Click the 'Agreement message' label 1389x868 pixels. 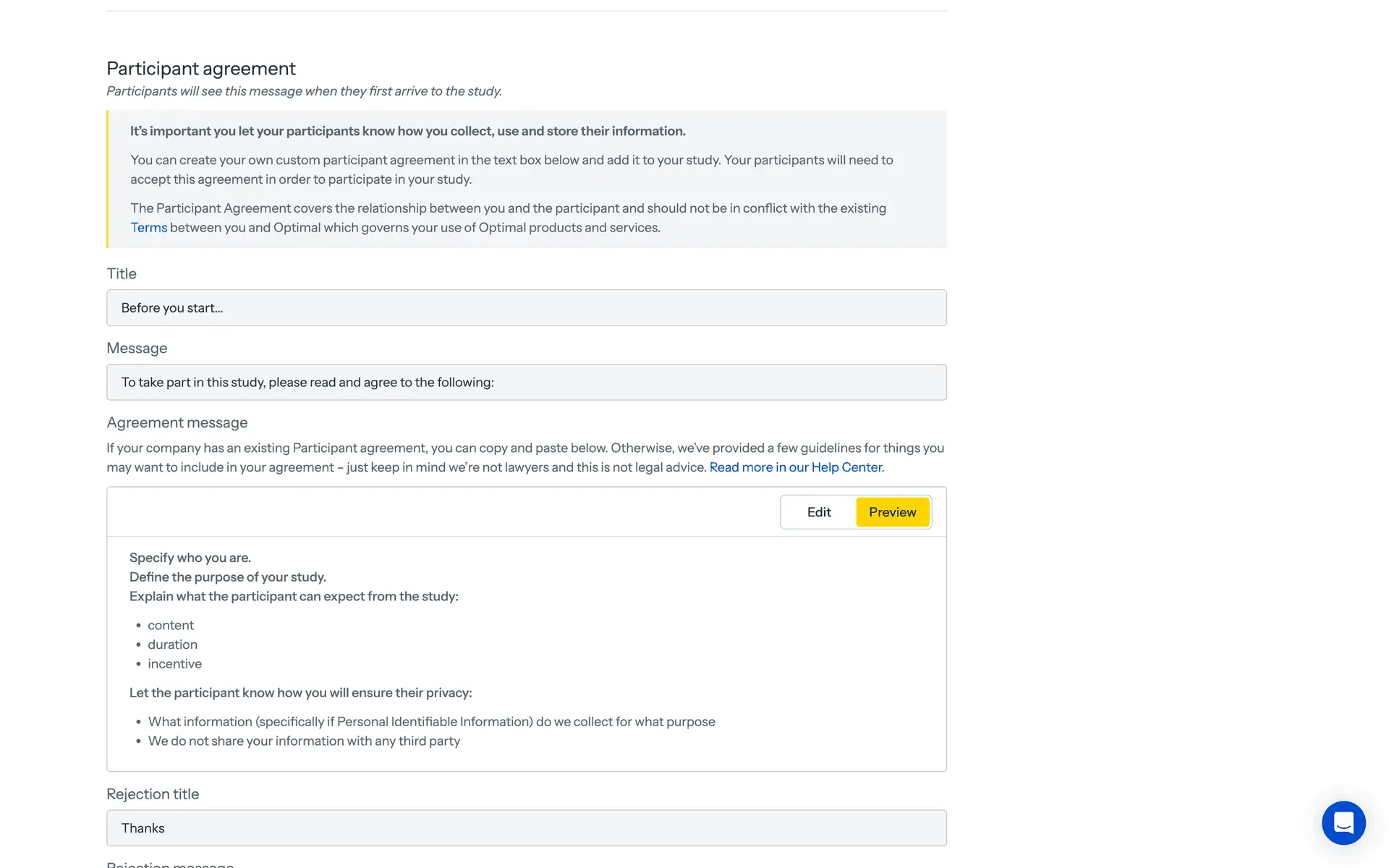(177, 423)
